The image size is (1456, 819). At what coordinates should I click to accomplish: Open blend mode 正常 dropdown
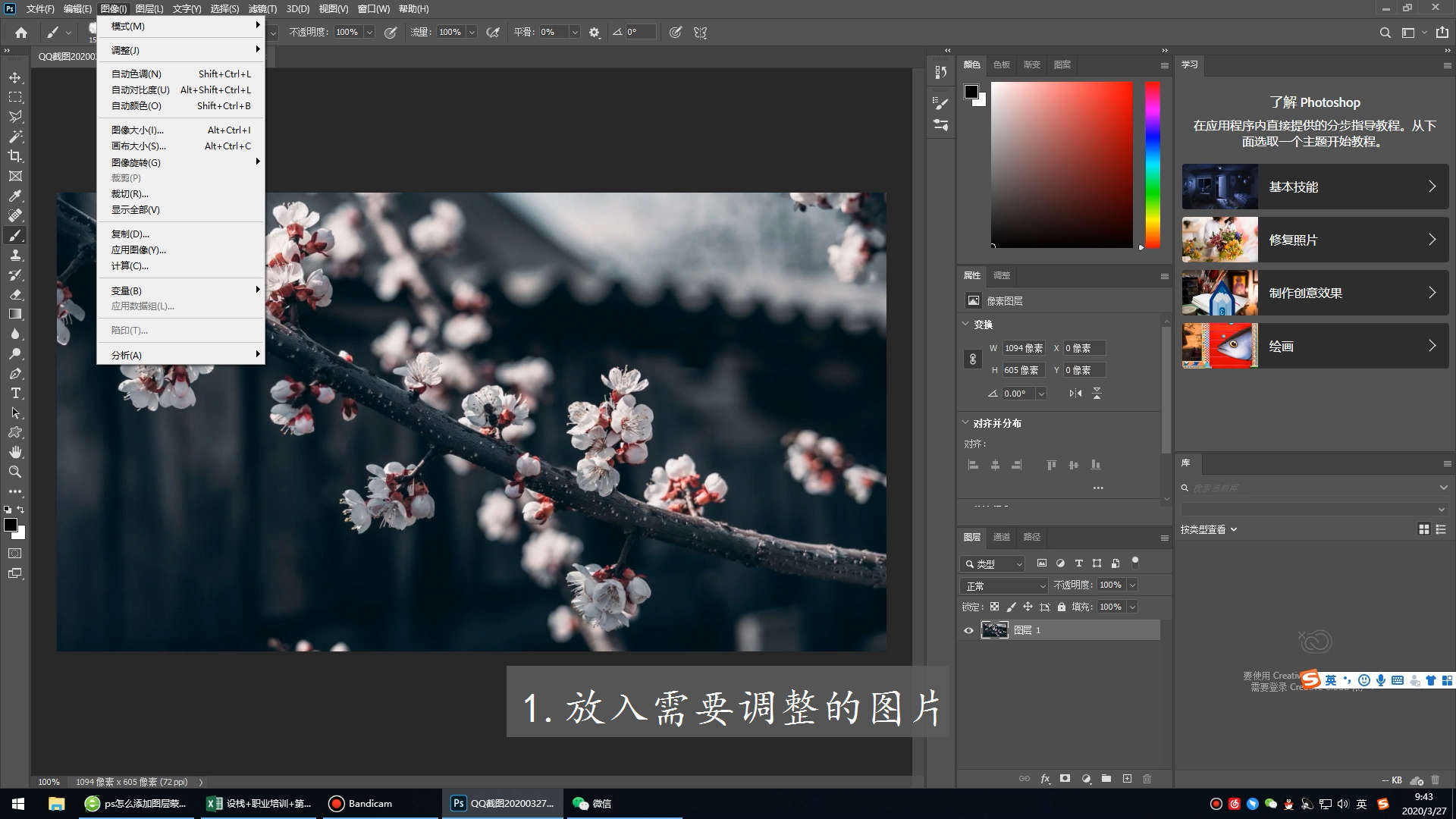click(x=1004, y=585)
